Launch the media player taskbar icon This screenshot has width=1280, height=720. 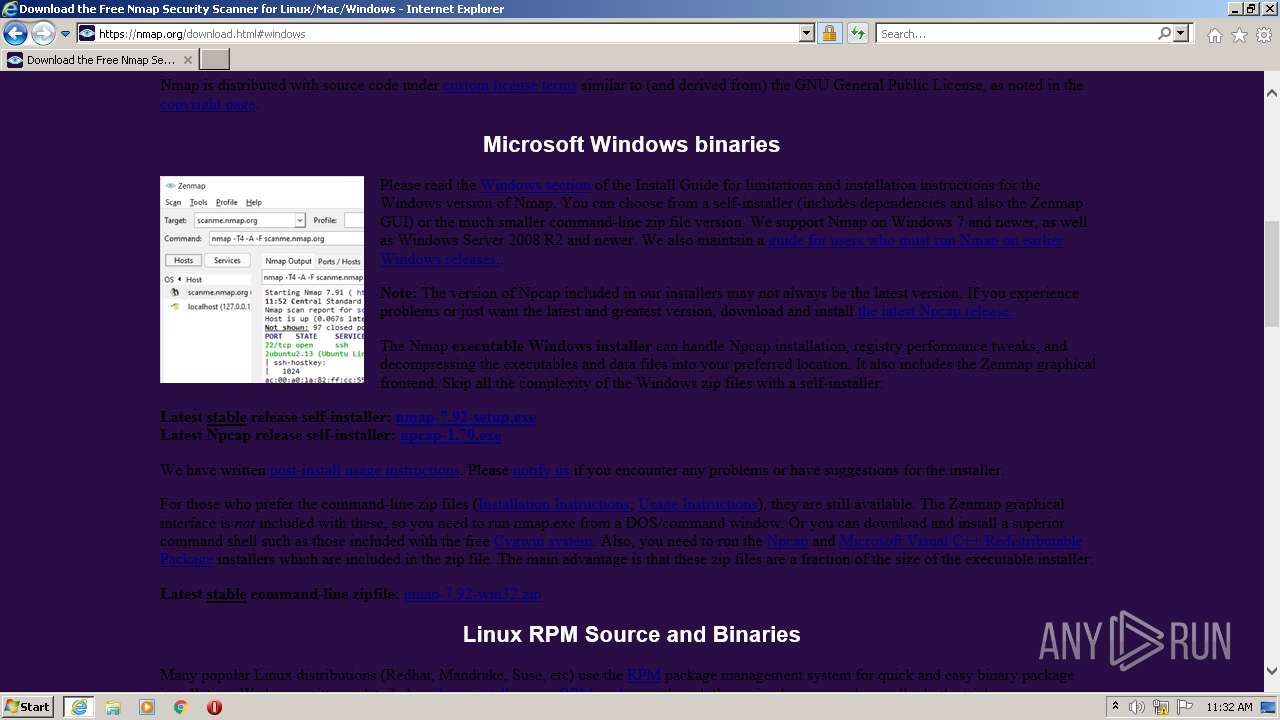147,707
